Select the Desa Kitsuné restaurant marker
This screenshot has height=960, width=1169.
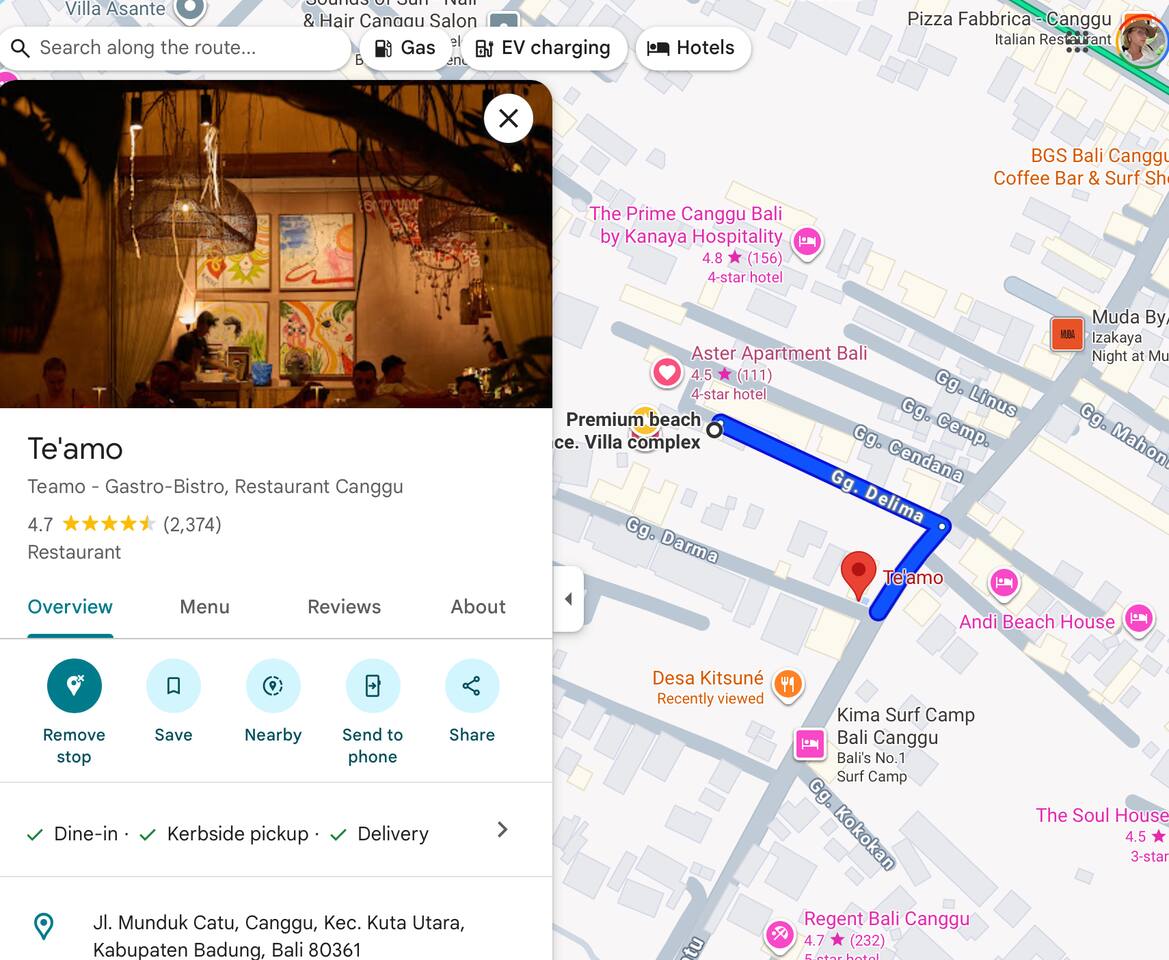788,685
